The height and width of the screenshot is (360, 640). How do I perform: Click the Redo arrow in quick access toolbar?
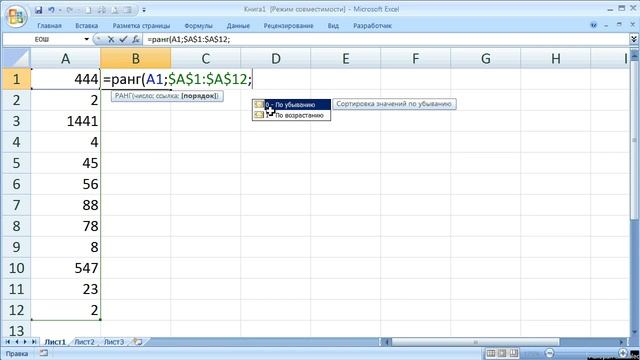[69, 10]
